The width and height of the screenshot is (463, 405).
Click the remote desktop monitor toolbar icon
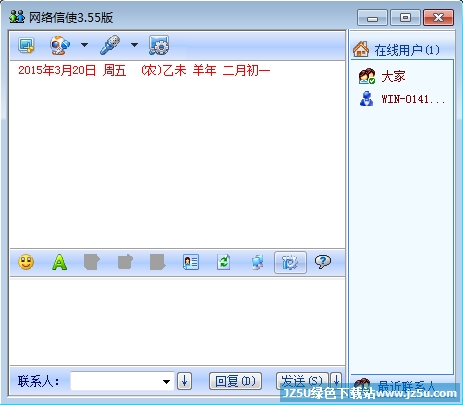26,45
